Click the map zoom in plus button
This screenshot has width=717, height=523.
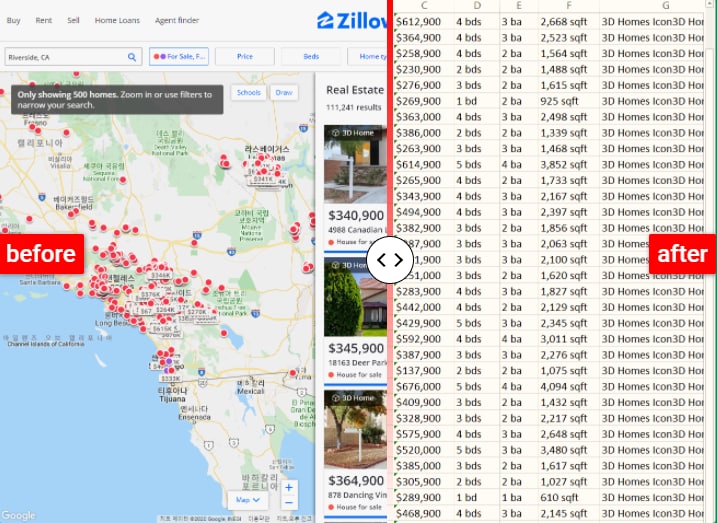(x=289, y=487)
